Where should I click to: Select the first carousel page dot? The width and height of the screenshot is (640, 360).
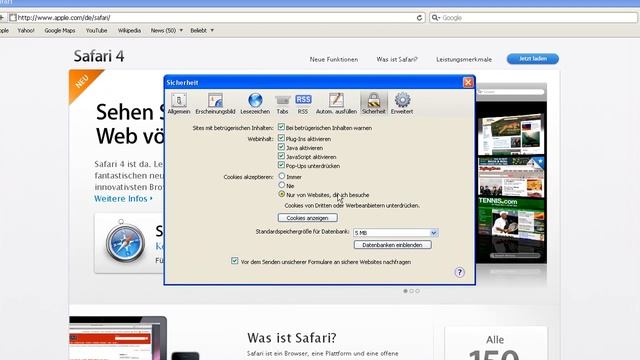pyautogui.click(x=405, y=291)
